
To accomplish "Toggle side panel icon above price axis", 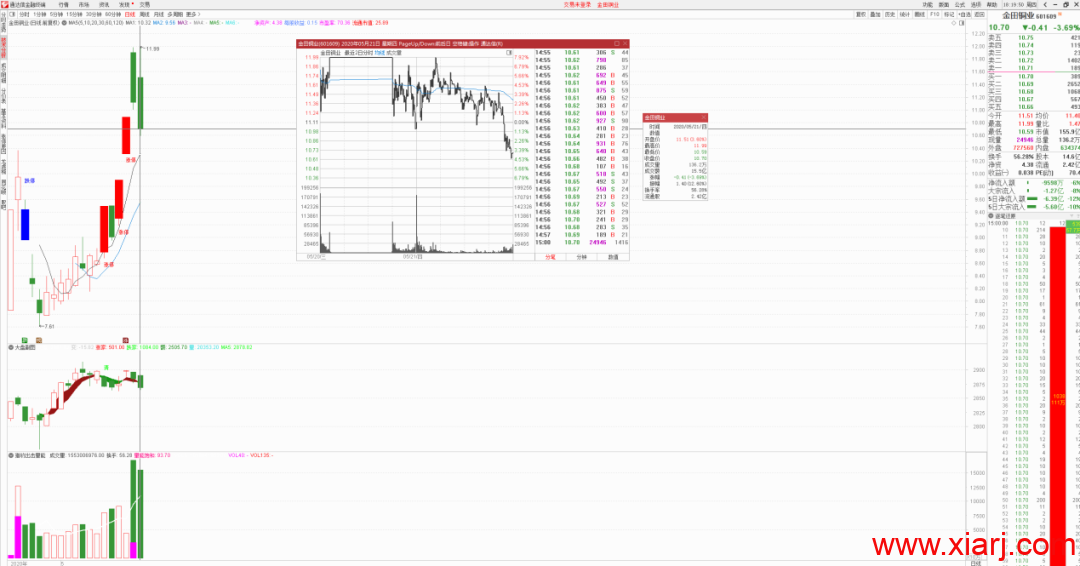I will click(x=962, y=23).
